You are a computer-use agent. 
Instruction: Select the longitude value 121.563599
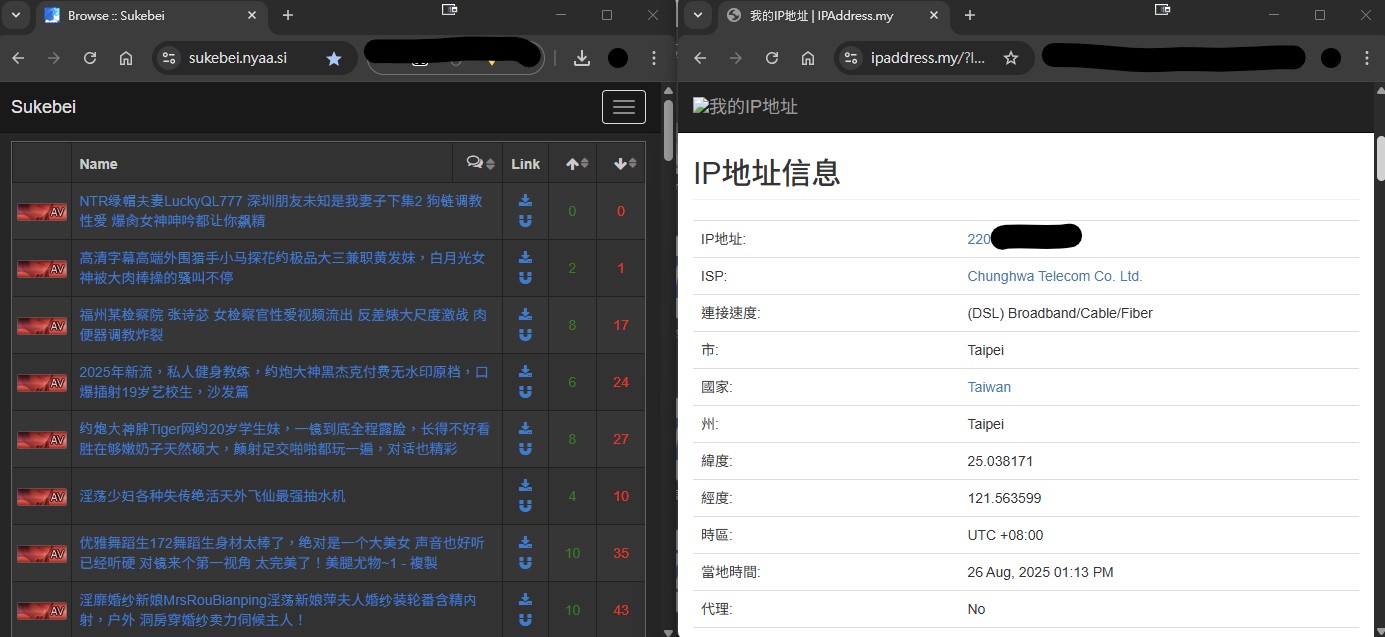(x=1004, y=498)
